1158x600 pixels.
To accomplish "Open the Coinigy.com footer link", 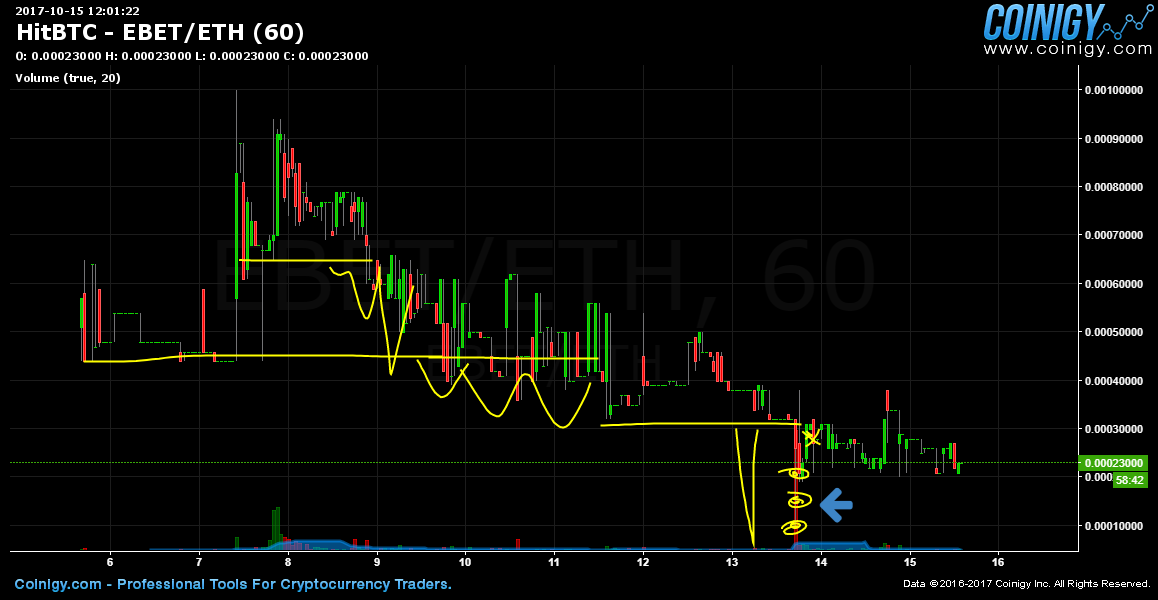I will [x=57, y=584].
